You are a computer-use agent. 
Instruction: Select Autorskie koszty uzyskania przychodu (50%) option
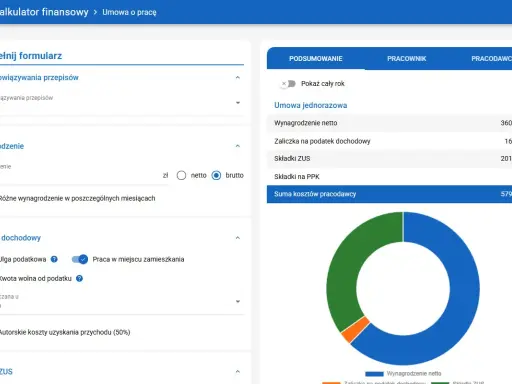click(x=65, y=332)
